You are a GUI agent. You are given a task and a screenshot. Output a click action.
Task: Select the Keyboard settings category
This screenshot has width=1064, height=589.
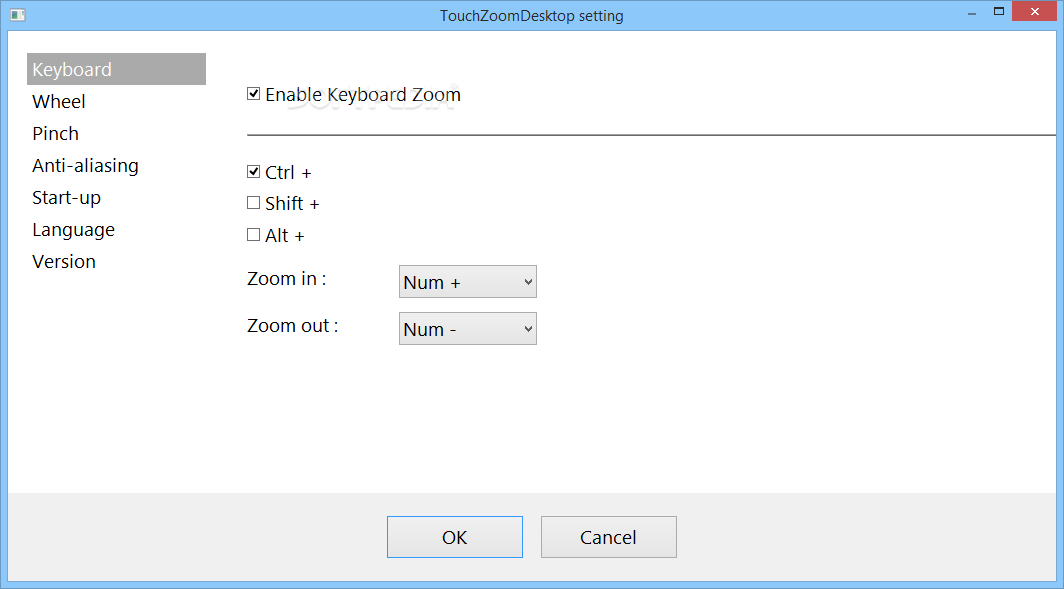[x=116, y=69]
